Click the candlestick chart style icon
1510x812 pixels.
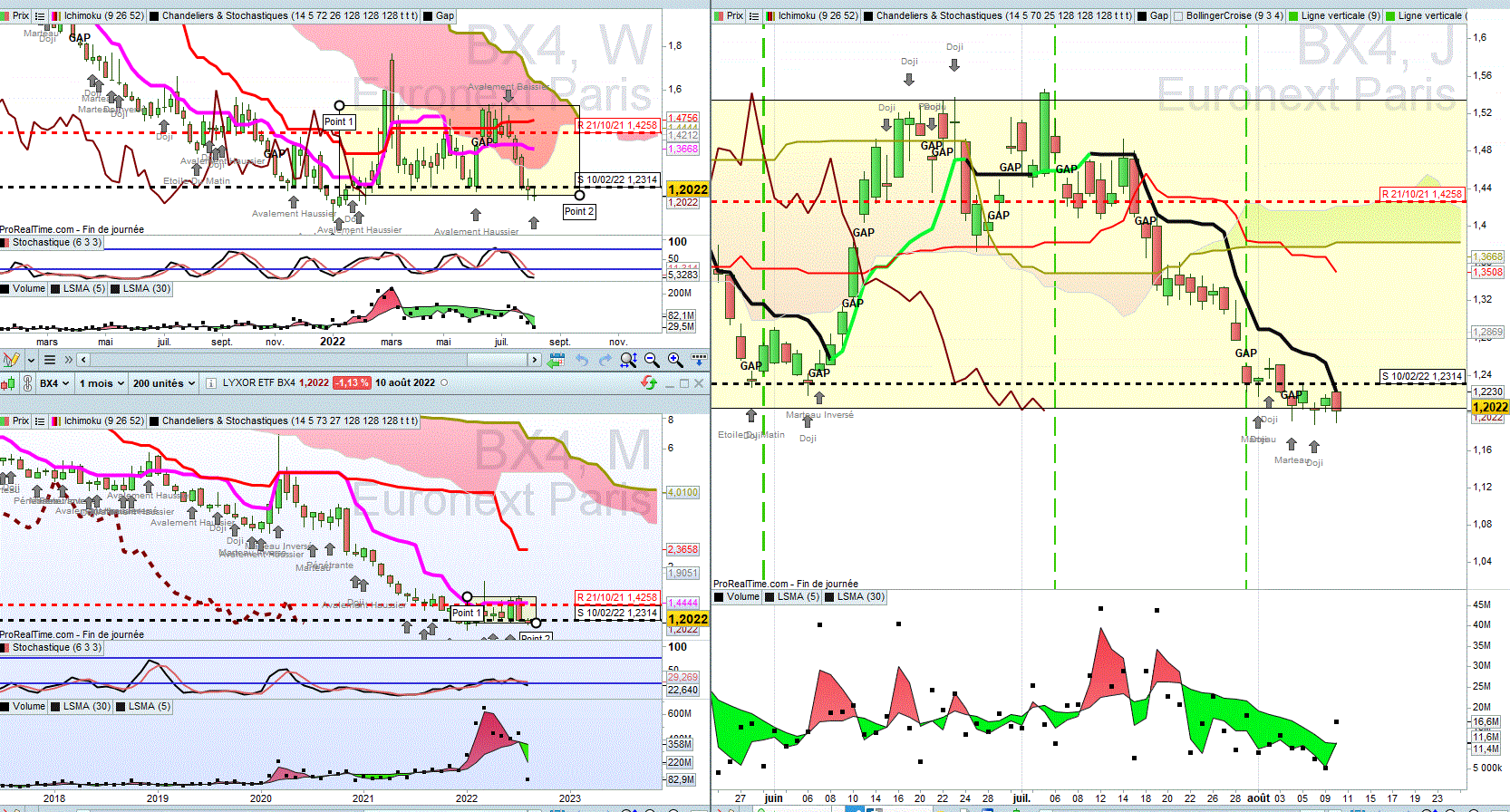8,383
